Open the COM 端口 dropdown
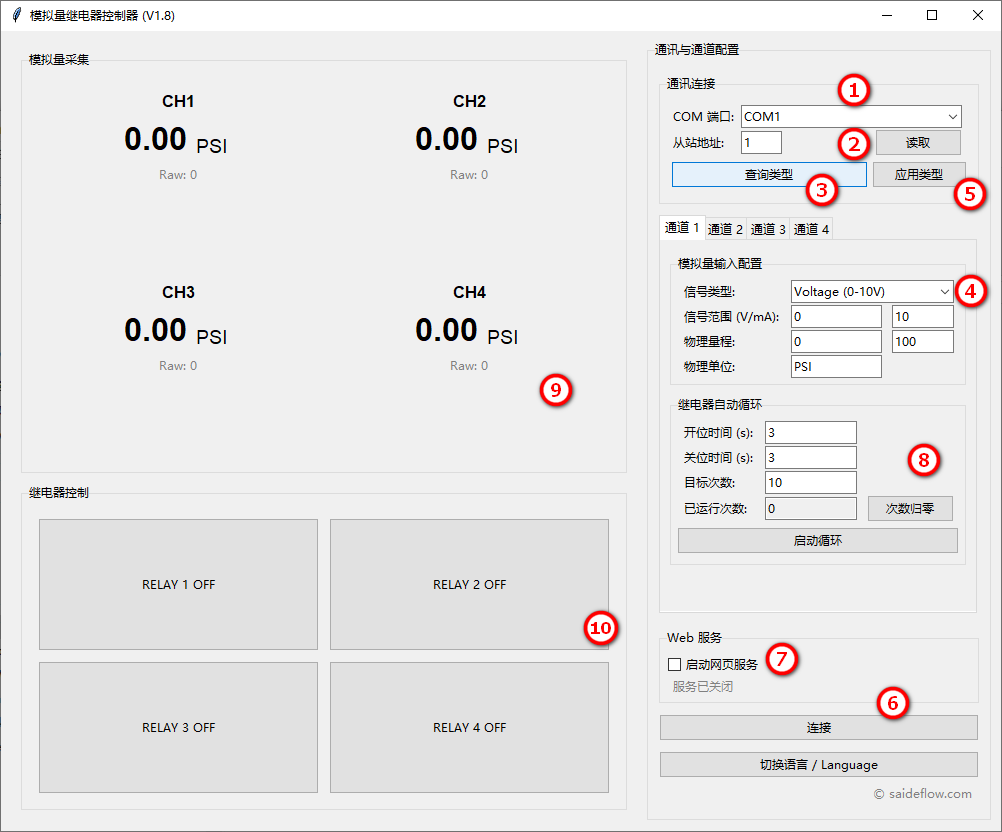Viewport: 1002px width, 832px height. [x=850, y=117]
